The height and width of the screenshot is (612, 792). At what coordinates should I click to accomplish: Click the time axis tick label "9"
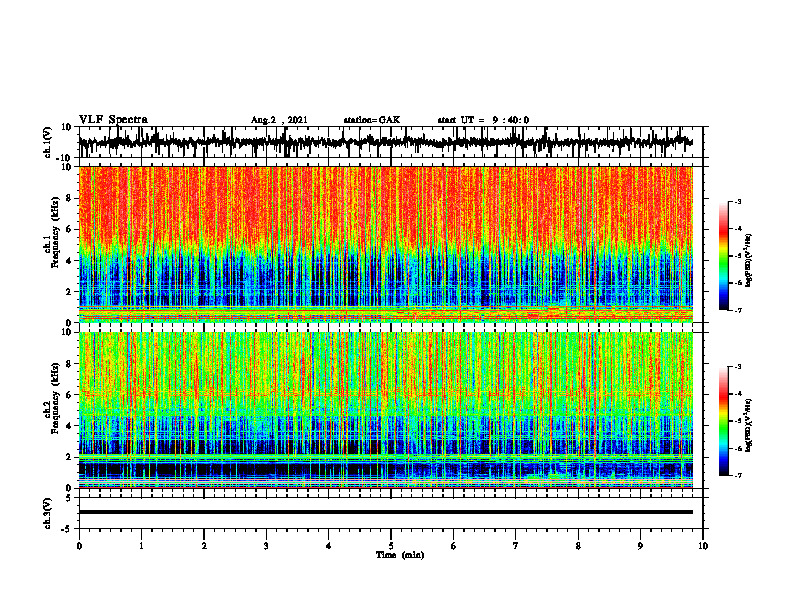pyautogui.click(x=640, y=546)
